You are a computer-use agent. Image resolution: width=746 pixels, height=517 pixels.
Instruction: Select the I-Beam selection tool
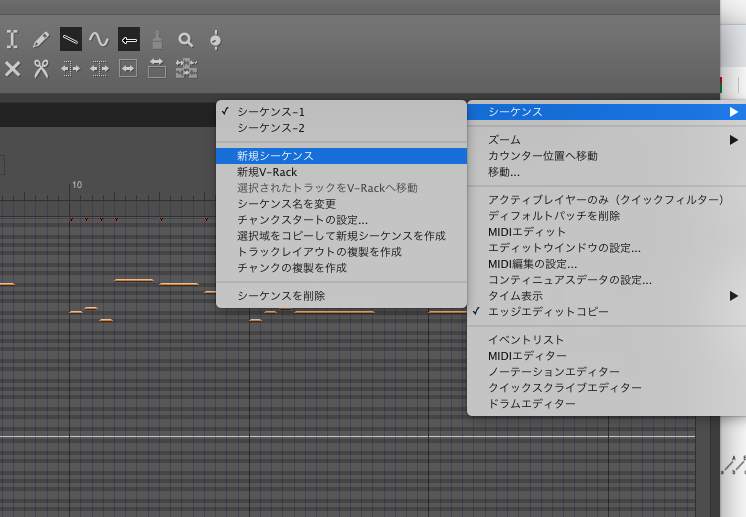click(x=12, y=39)
